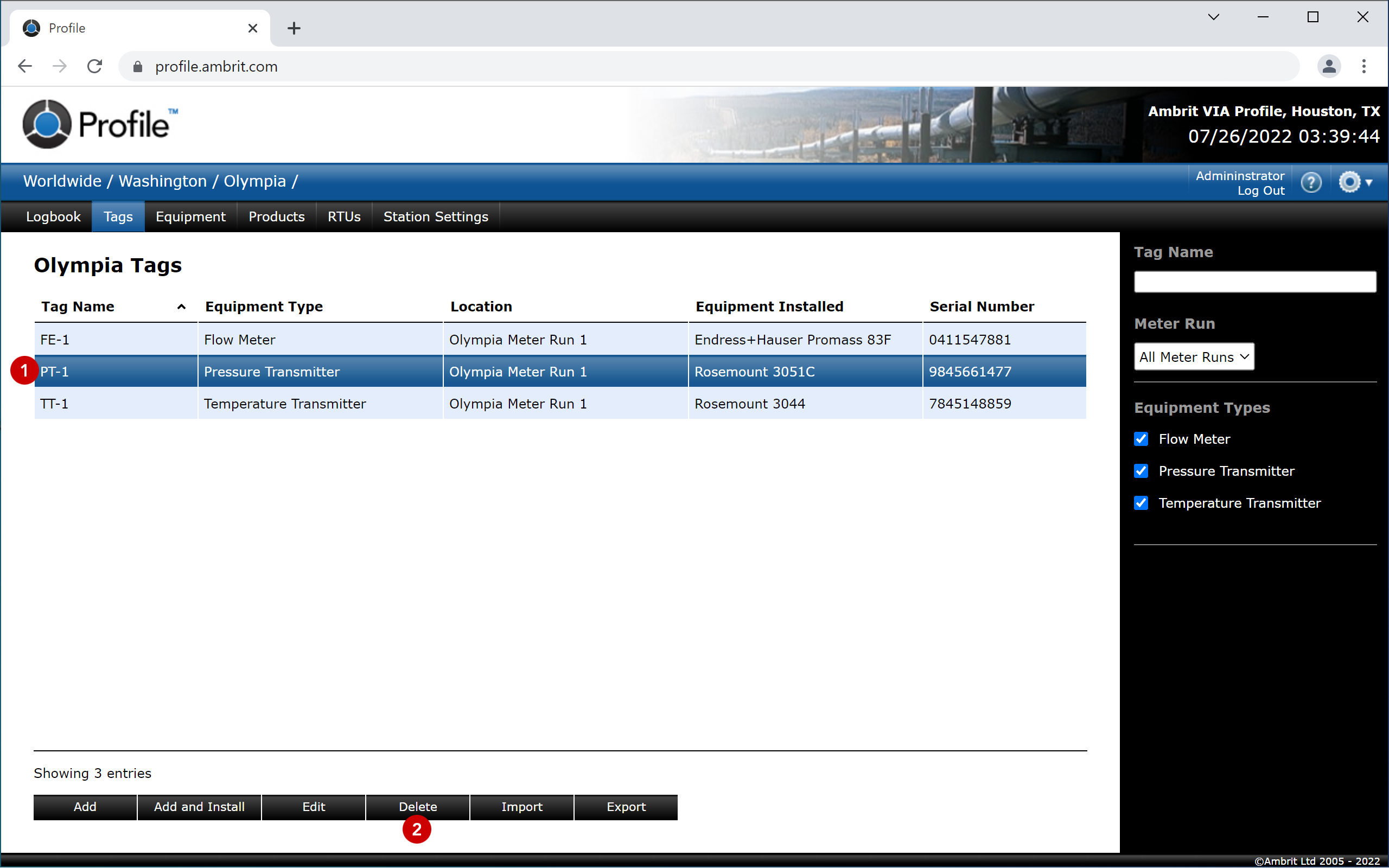Viewport: 1389px width, 868px height.
Task: Click the Profile logo in the header
Action: coord(100,124)
